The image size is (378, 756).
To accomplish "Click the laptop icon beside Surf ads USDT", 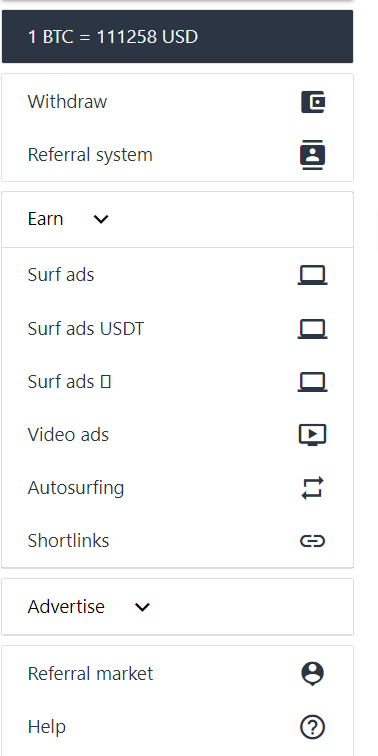I will point(312,329).
